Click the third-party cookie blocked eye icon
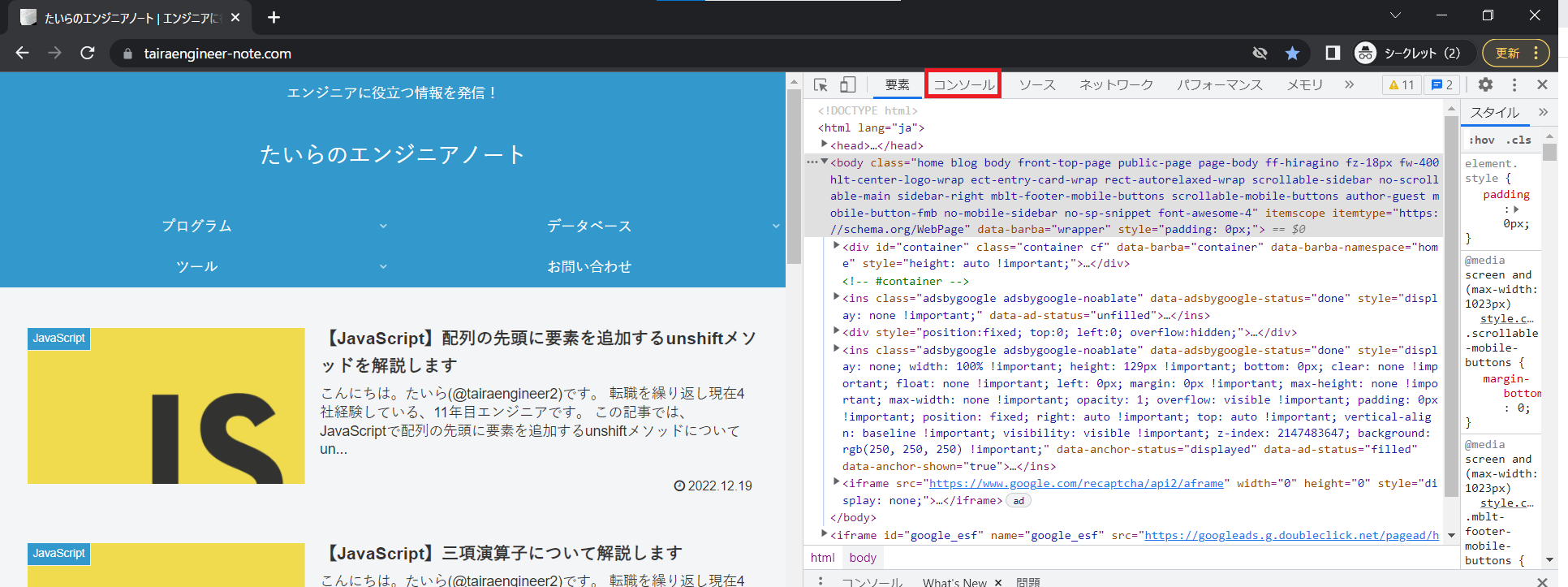Viewport: 1568px width, 587px height. pos(1260,54)
